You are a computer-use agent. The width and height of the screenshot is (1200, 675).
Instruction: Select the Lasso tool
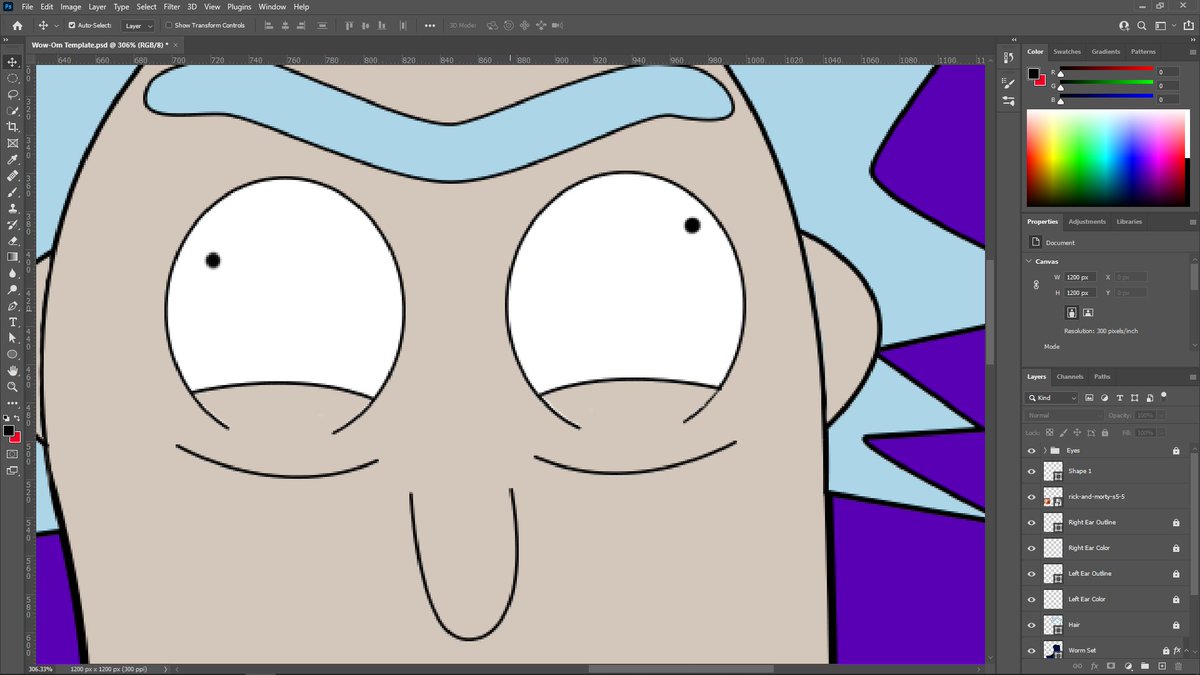click(x=13, y=94)
